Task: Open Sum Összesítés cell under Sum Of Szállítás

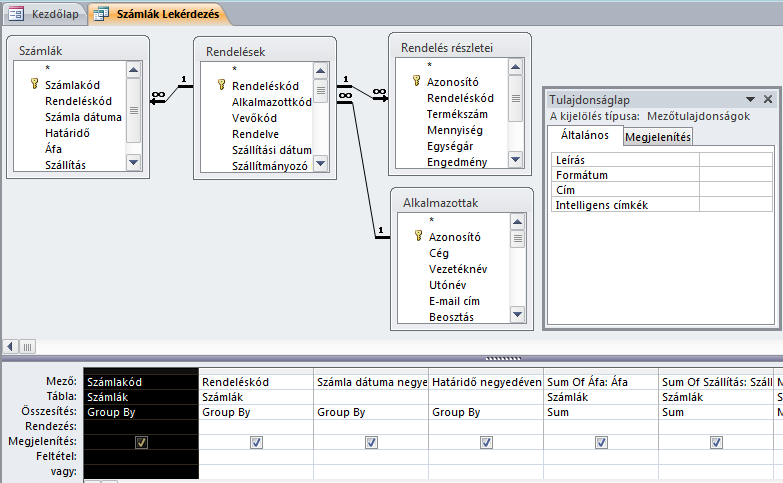Action: [x=716, y=412]
